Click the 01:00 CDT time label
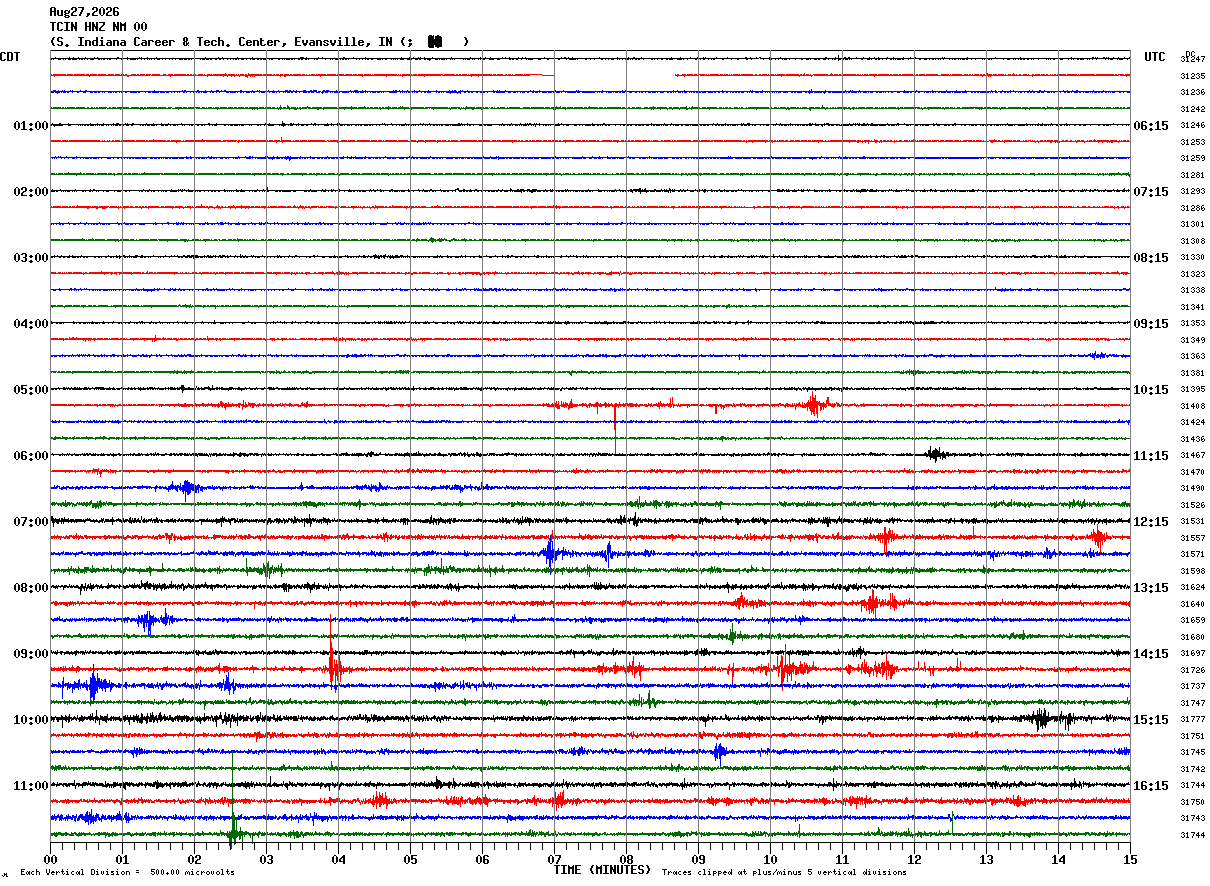1210x886 pixels. (31, 126)
